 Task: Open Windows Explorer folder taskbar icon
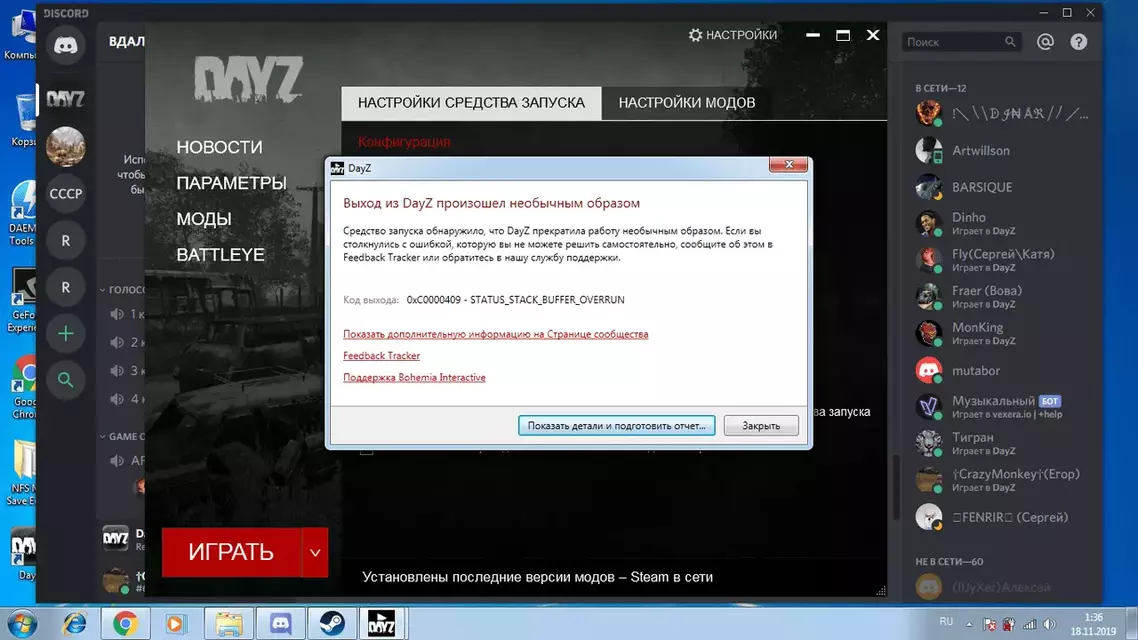tap(229, 623)
